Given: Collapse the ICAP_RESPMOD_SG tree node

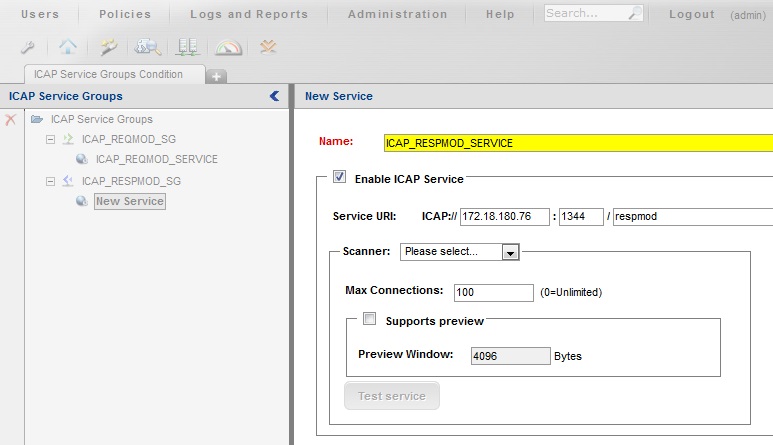Looking at the screenshot, I should click(50, 181).
